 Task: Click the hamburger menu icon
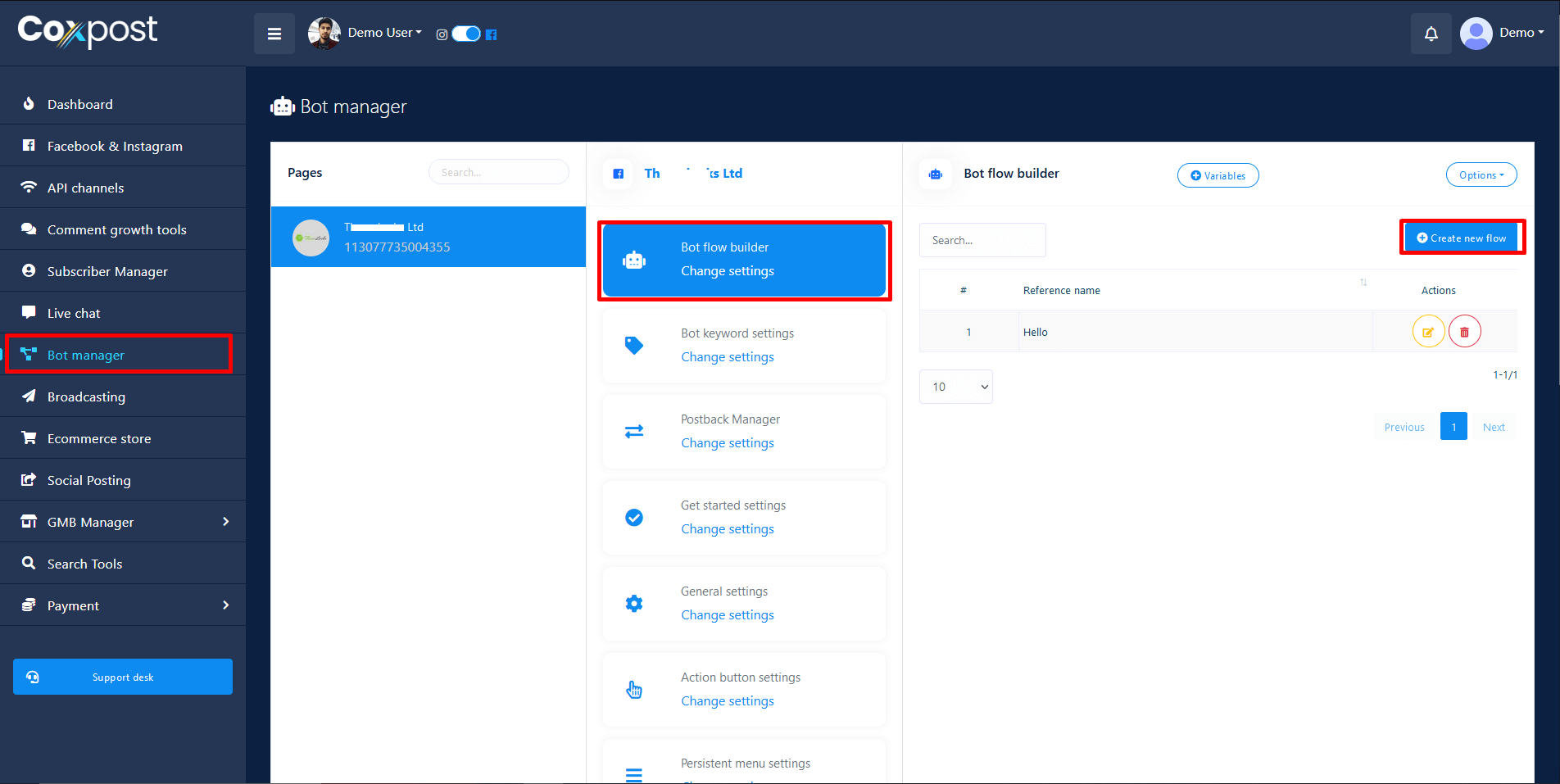(x=274, y=34)
